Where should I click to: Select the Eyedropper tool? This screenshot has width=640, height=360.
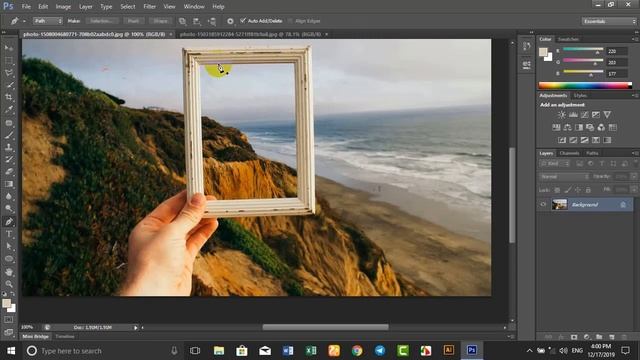click(x=9, y=109)
